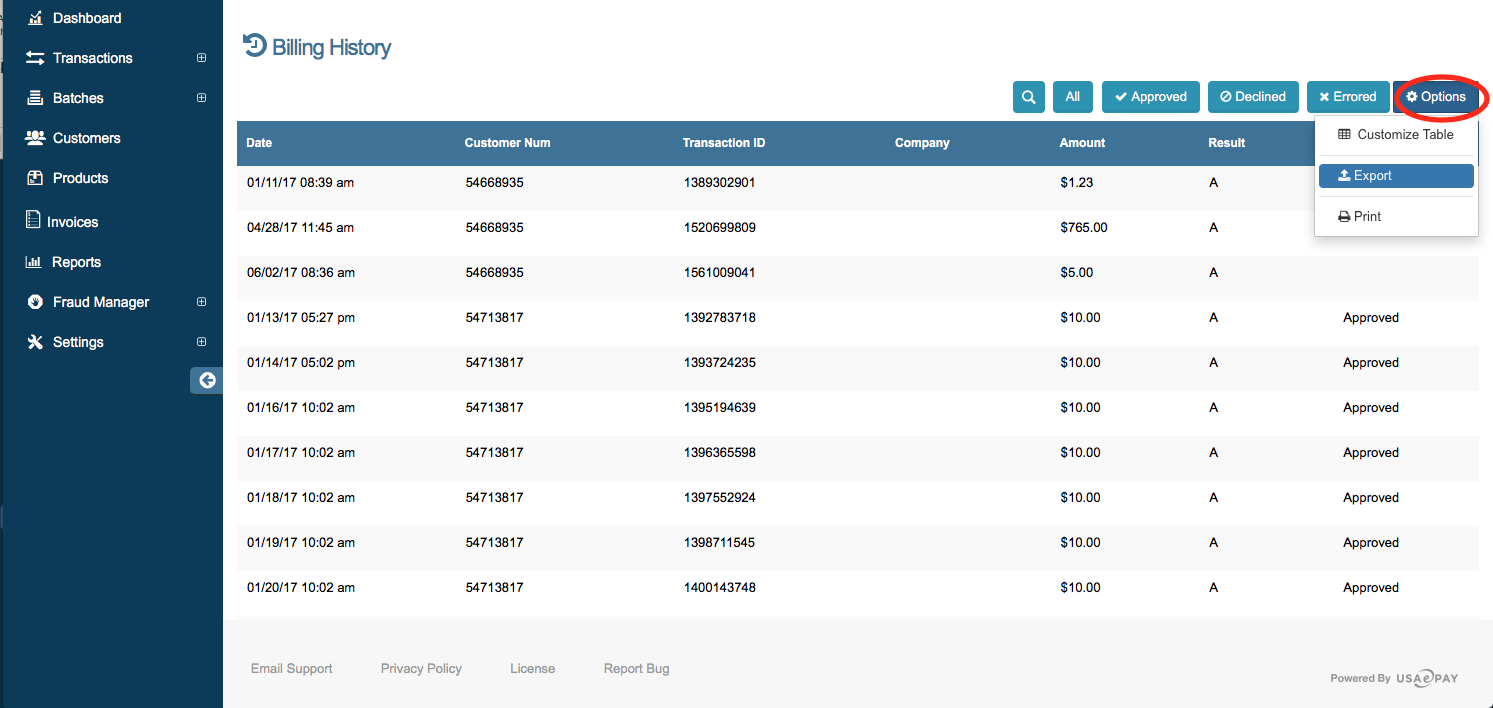Choose Export from the Options menu
Viewport: 1493px width, 708px height.
coord(1396,175)
